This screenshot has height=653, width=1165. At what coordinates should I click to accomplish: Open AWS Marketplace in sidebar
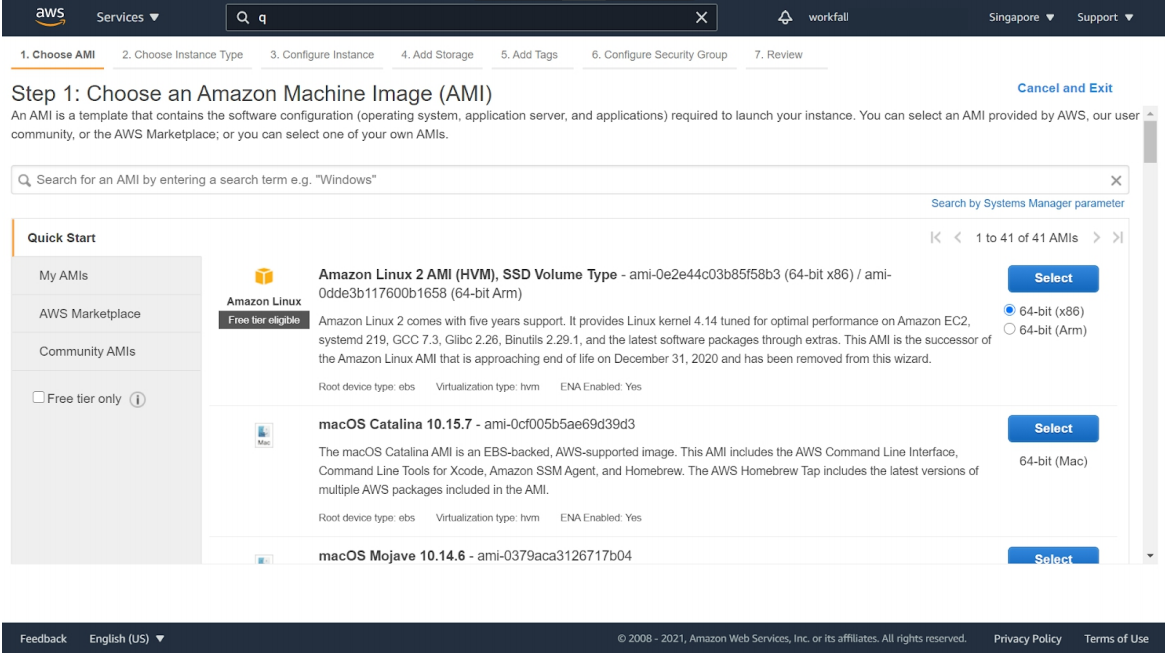106,313
